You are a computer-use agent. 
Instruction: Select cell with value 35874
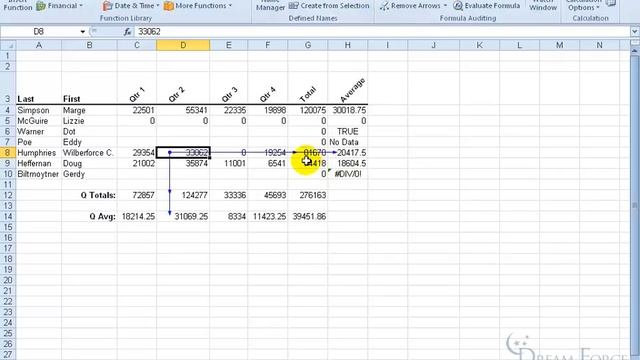pos(183,163)
